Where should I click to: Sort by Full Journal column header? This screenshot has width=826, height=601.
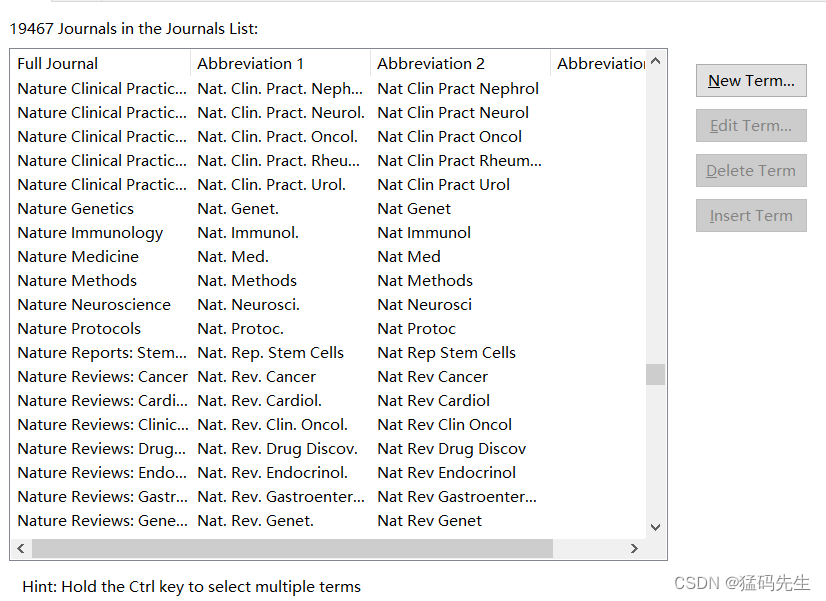tap(100, 64)
